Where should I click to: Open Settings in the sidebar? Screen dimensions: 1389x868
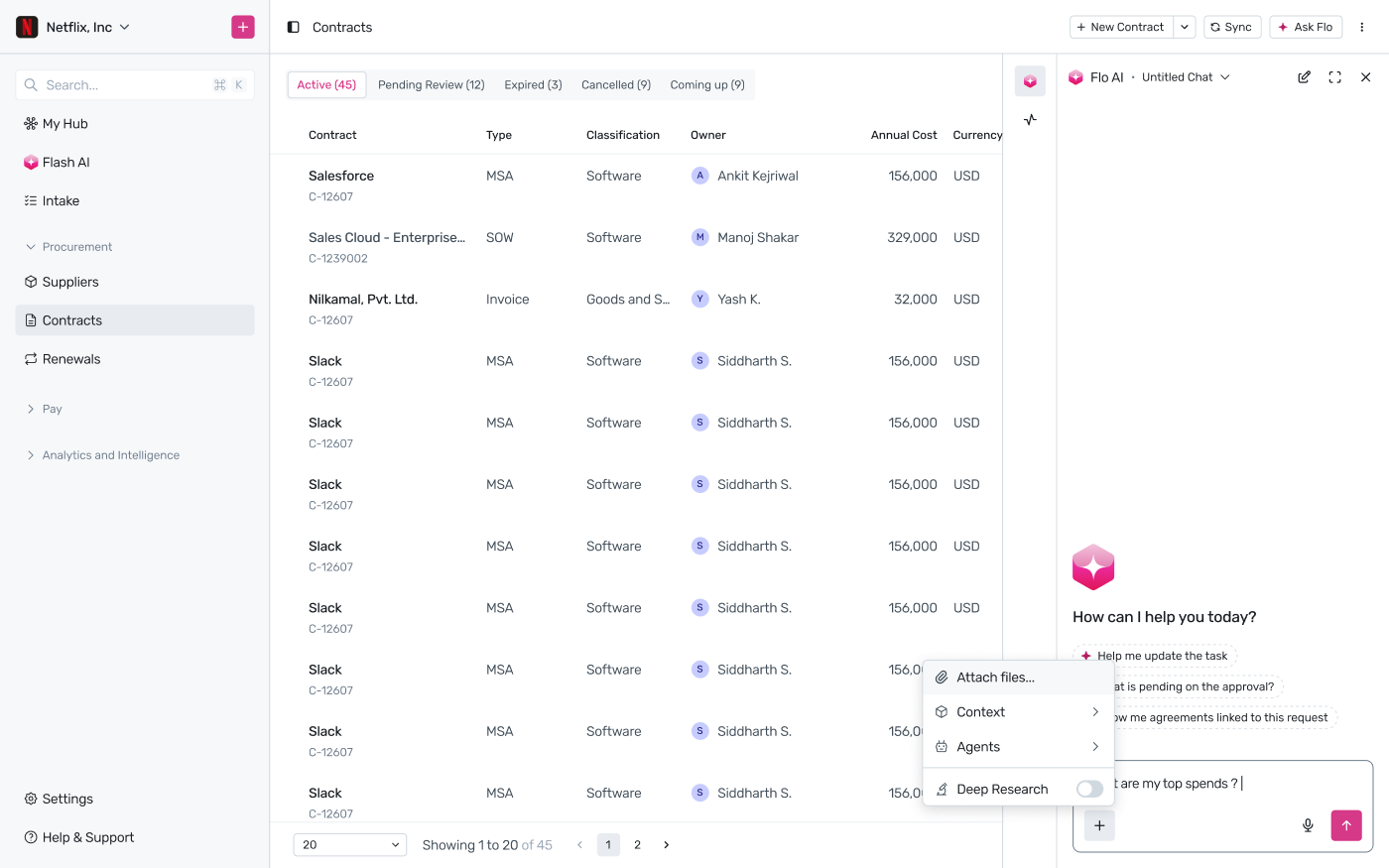tap(135, 799)
